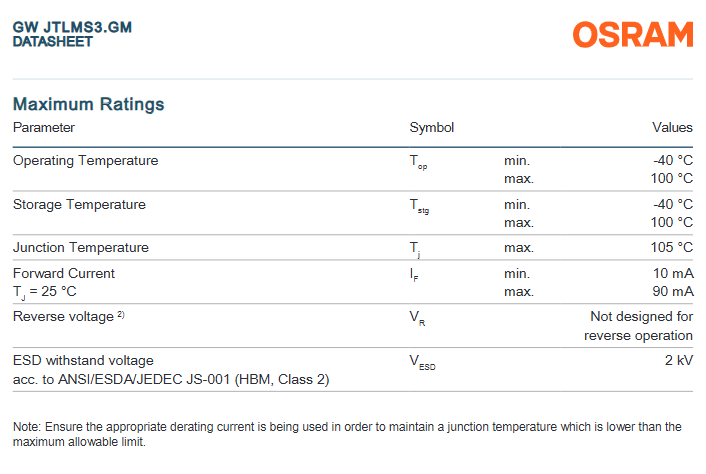Click the Forward Current parameter label
The image size is (706, 474).
click(63, 273)
